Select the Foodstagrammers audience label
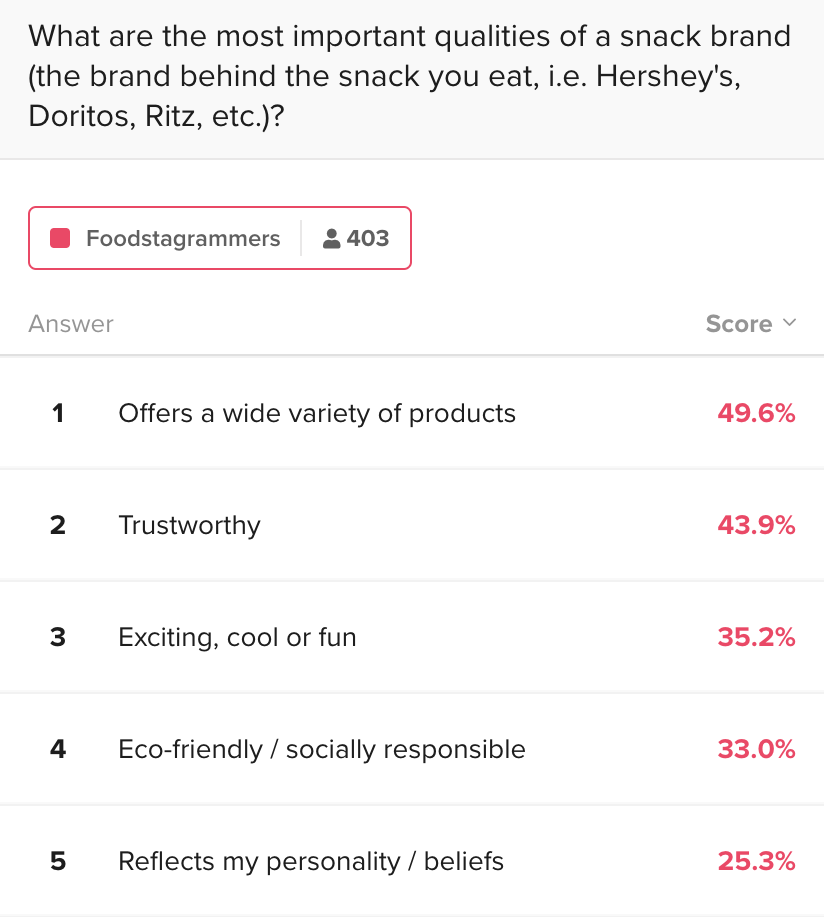Image resolution: width=824 pixels, height=917 pixels. coord(183,239)
